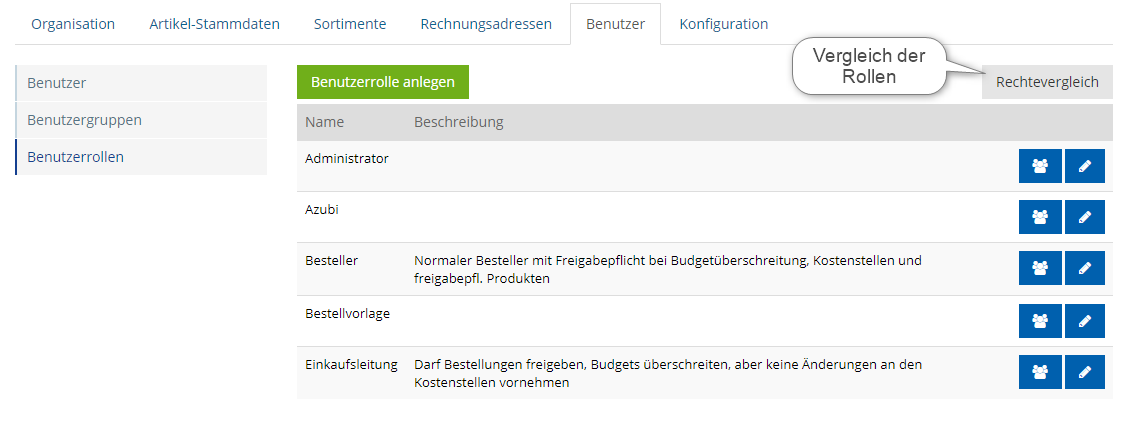Edit the Bestellvorlage role

click(1085, 321)
